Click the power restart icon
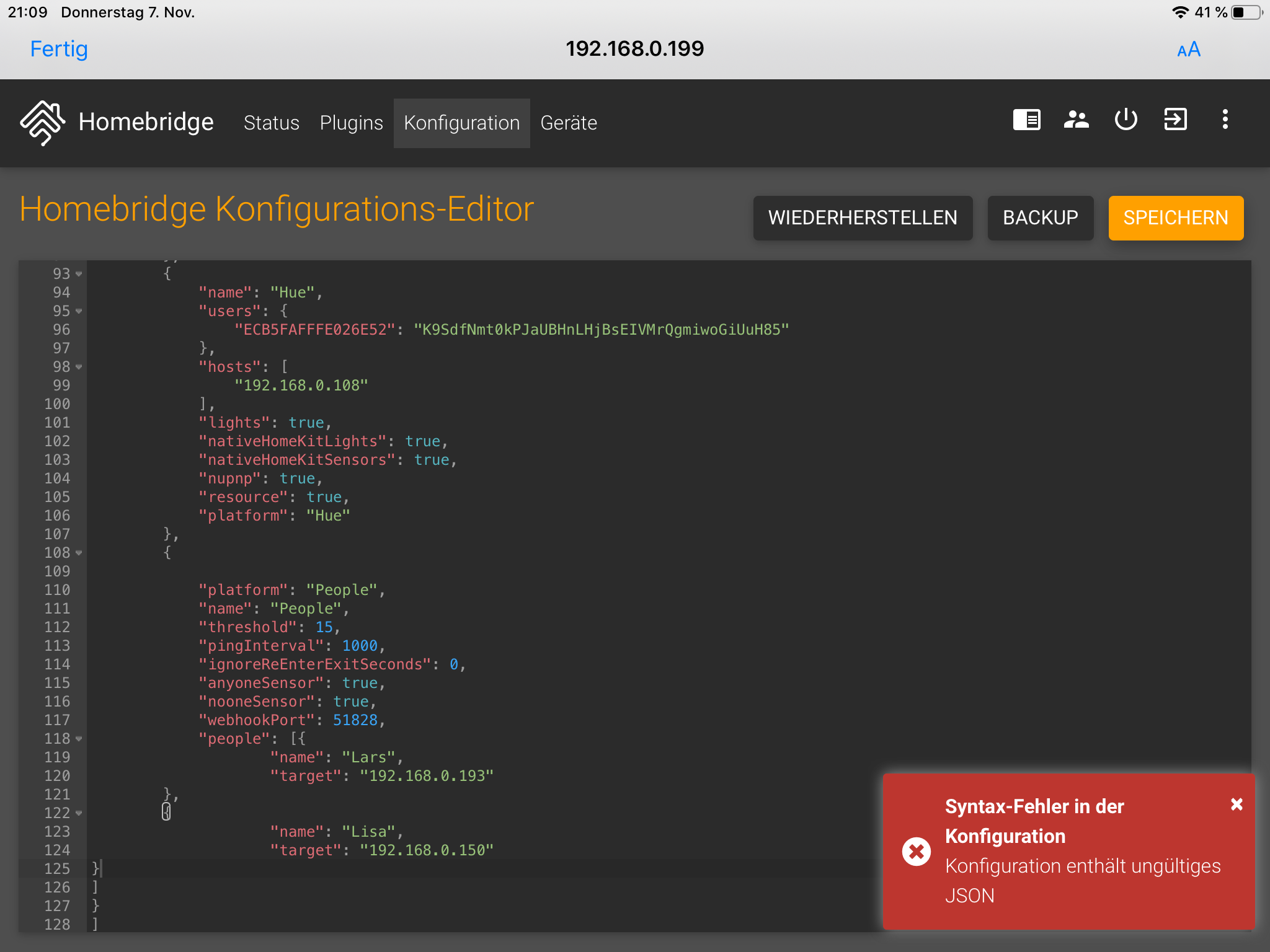 click(1126, 120)
